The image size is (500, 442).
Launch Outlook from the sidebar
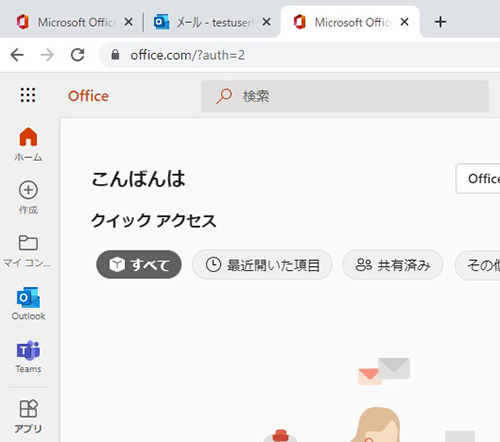click(28, 303)
